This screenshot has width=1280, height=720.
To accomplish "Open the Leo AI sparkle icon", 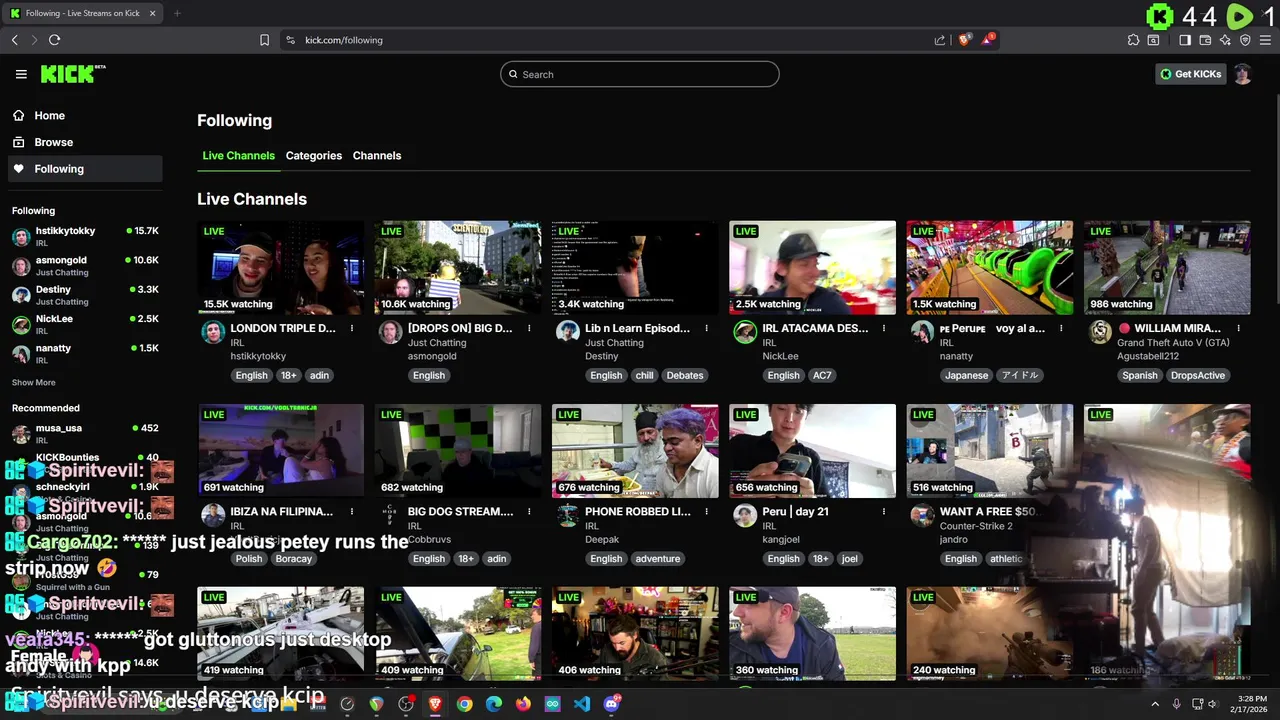I will tap(1225, 40).
